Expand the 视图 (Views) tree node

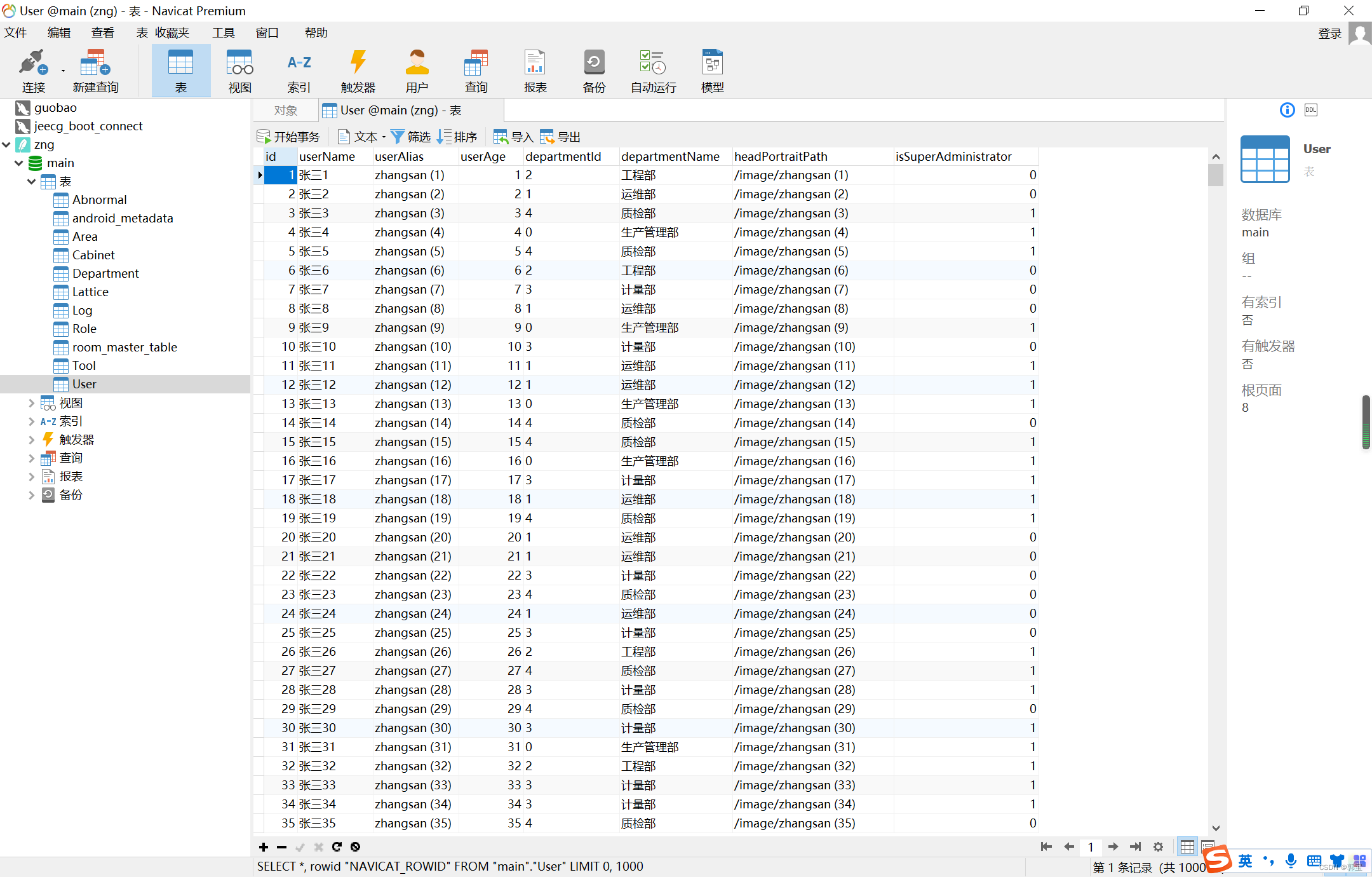click(x=31, y=403)
